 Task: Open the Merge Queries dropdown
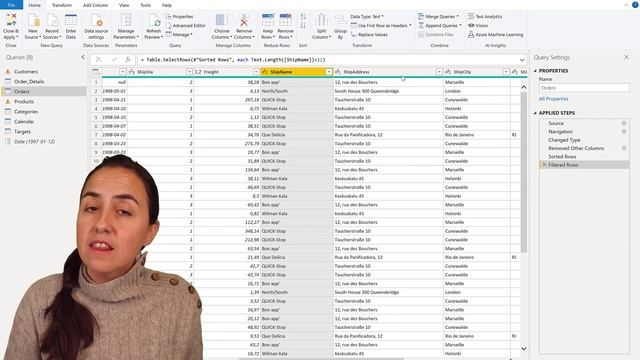438,16
